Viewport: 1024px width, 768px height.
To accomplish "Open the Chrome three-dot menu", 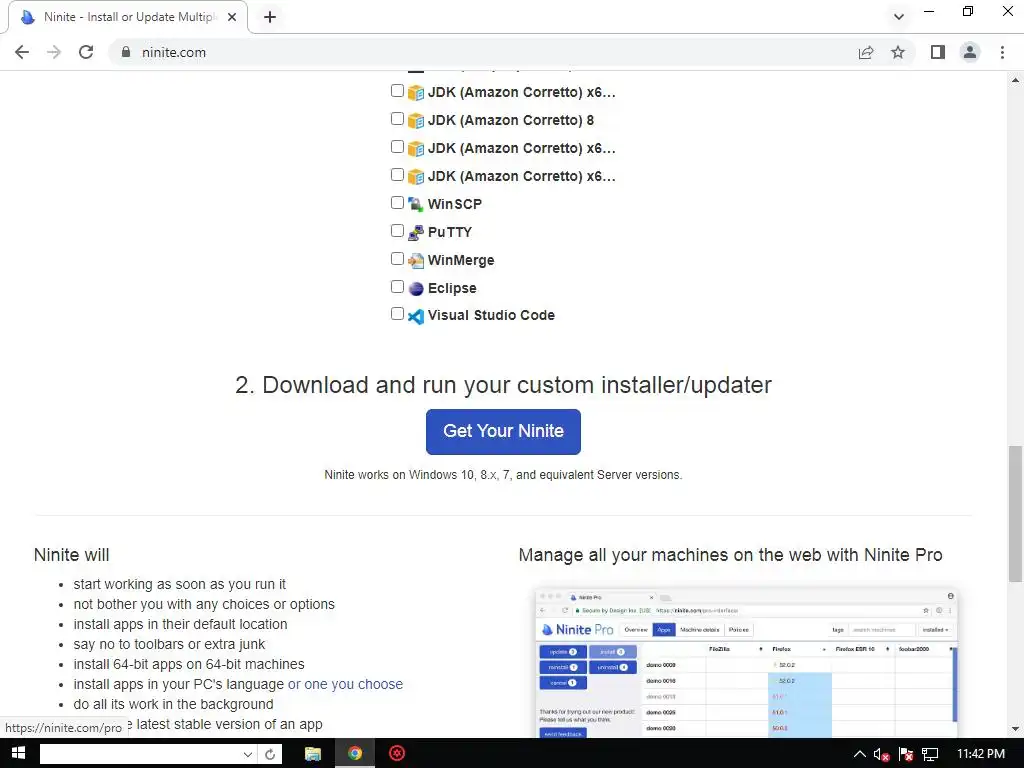I will tap(1002, 52).
